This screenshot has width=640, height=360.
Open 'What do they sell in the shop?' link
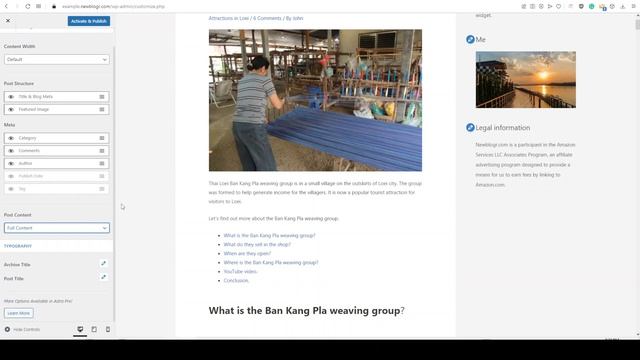tap(257, 244)
